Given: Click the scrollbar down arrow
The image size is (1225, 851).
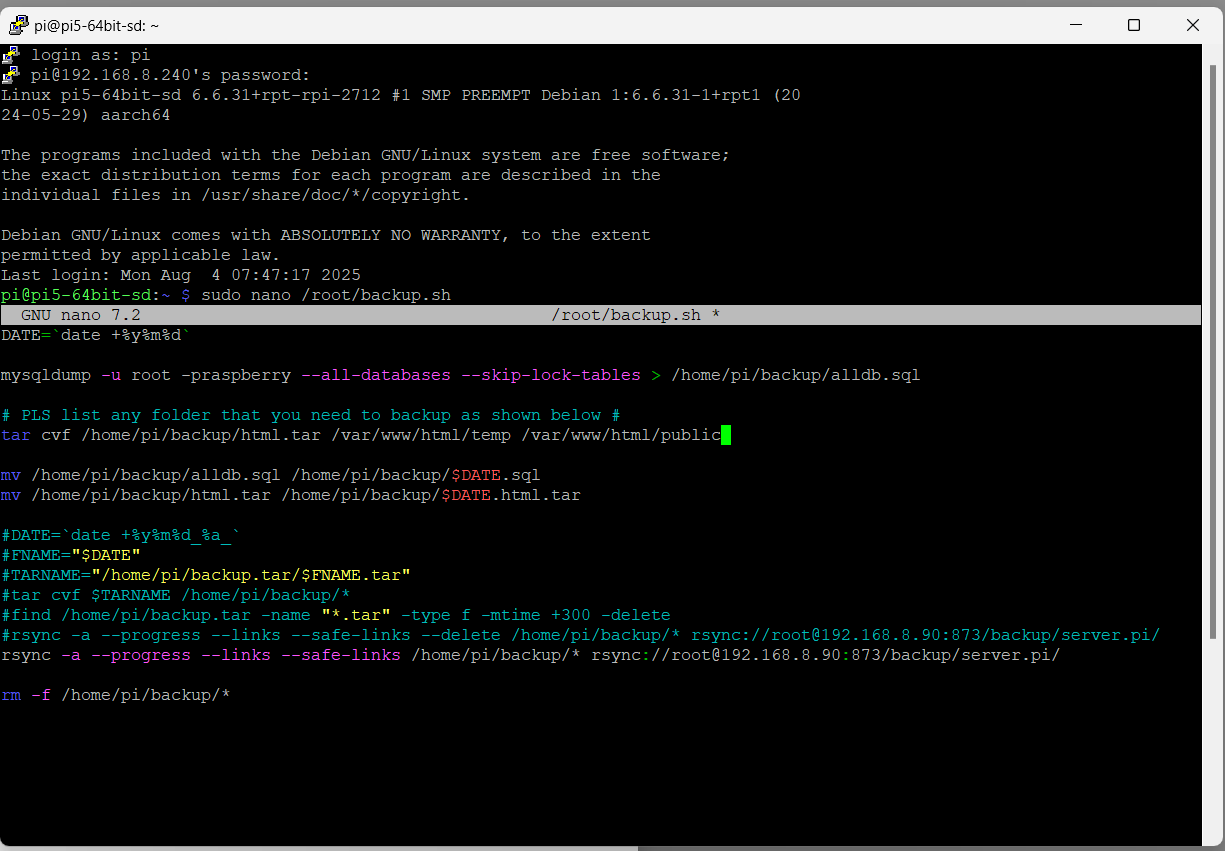Looking at the screenshot, I should pos(1213,839).
